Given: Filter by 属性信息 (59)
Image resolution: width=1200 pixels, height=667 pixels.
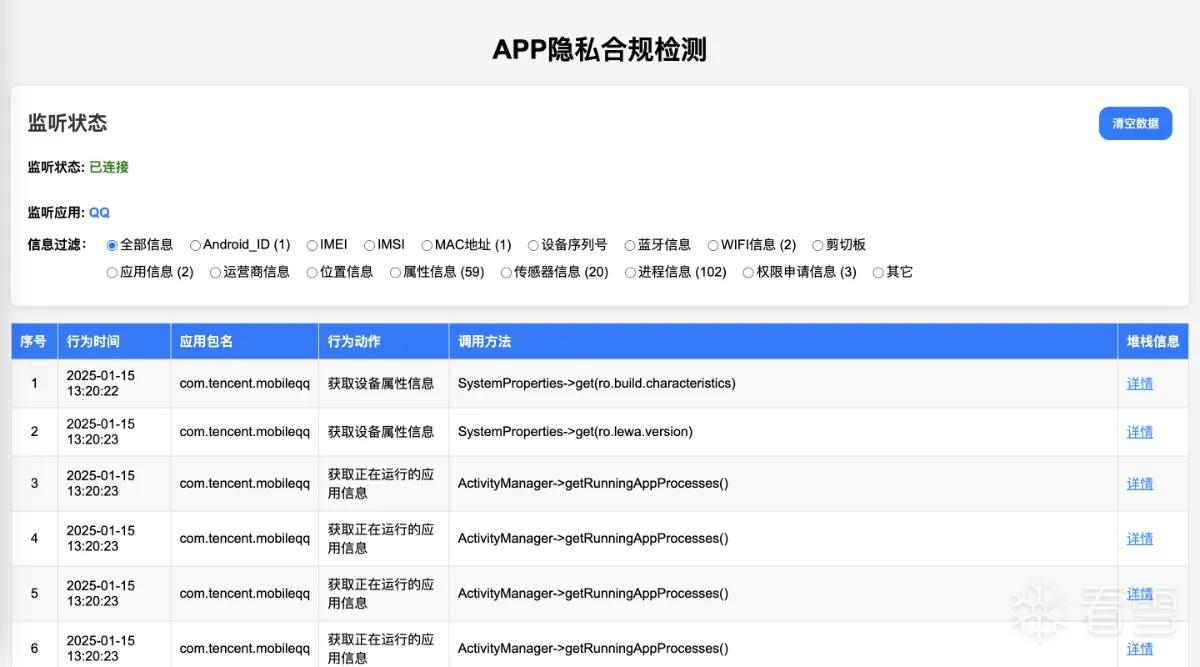Looking at the screenshot, I should 395,272.
